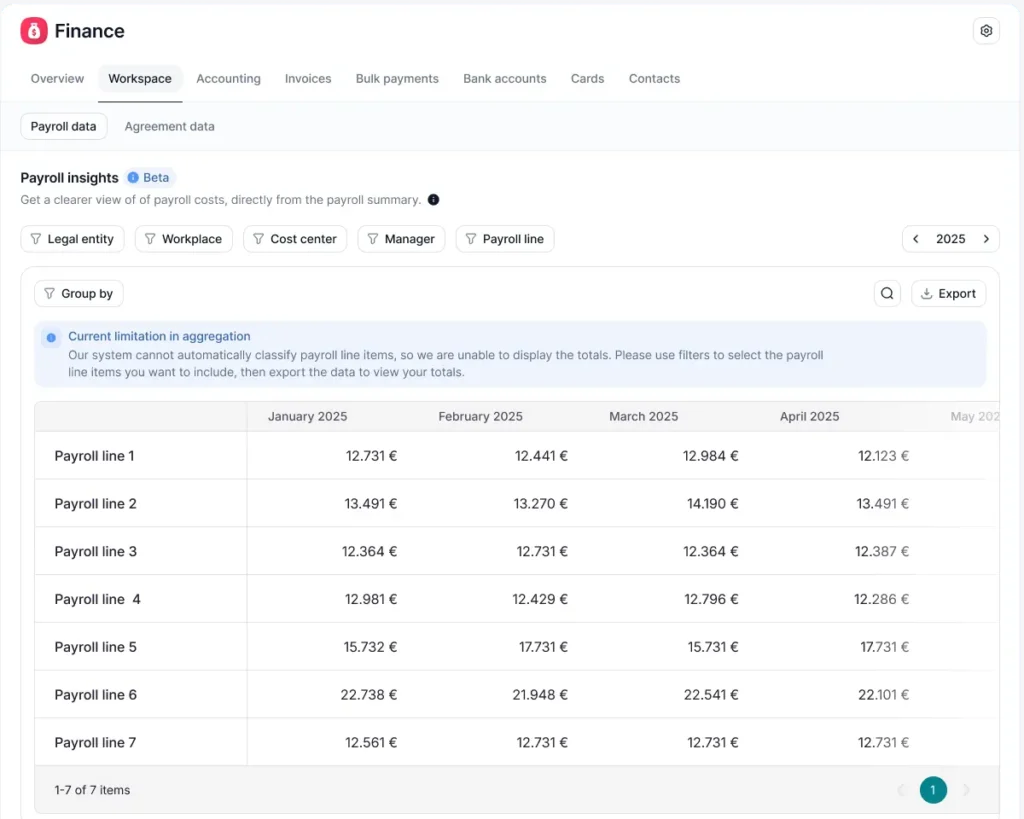The image size is (1024, 819).
Task: Go to the previous year with left chevron
Action: (916, 239)
